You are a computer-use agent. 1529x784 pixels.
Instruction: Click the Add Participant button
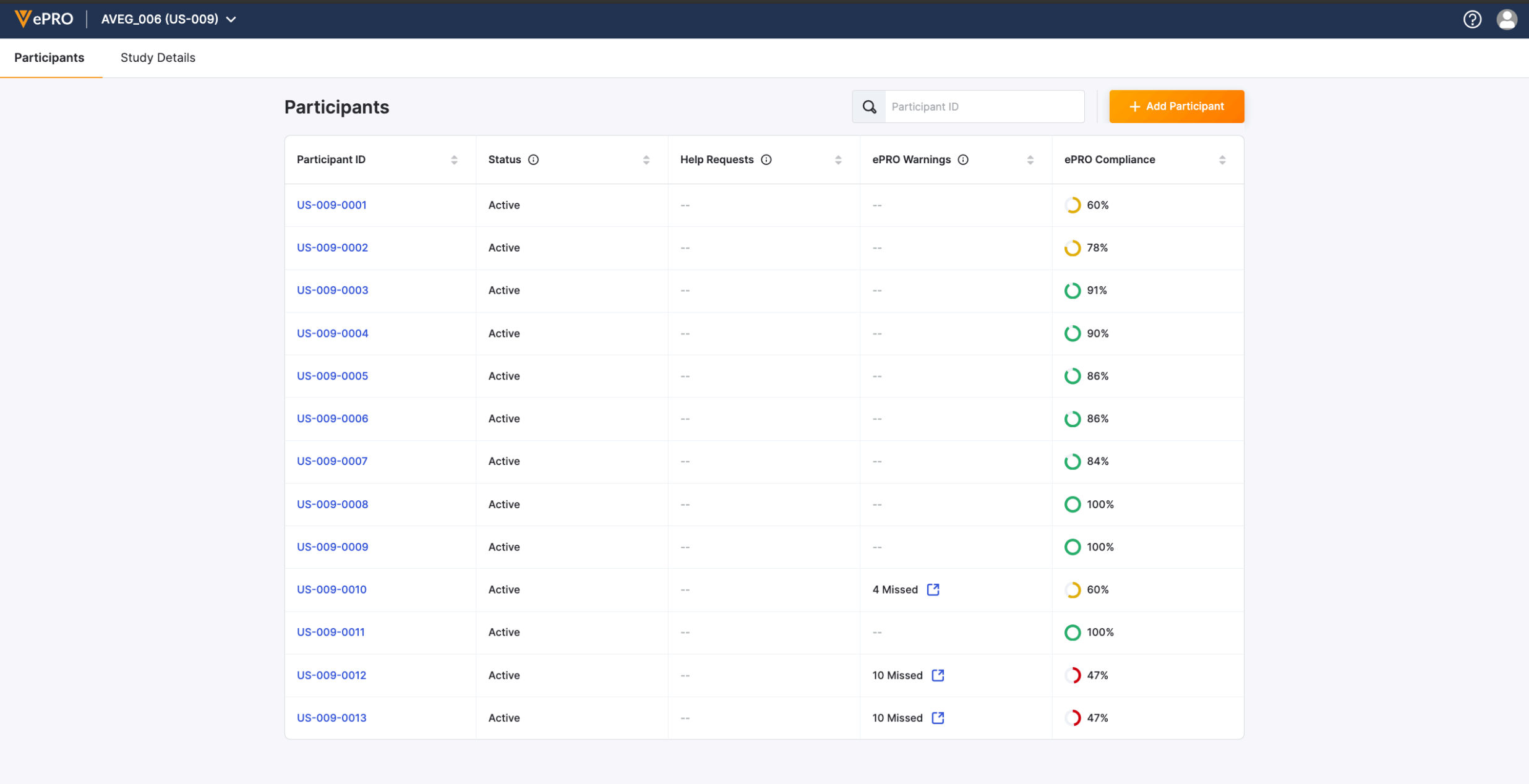(x=1176, y=106)
